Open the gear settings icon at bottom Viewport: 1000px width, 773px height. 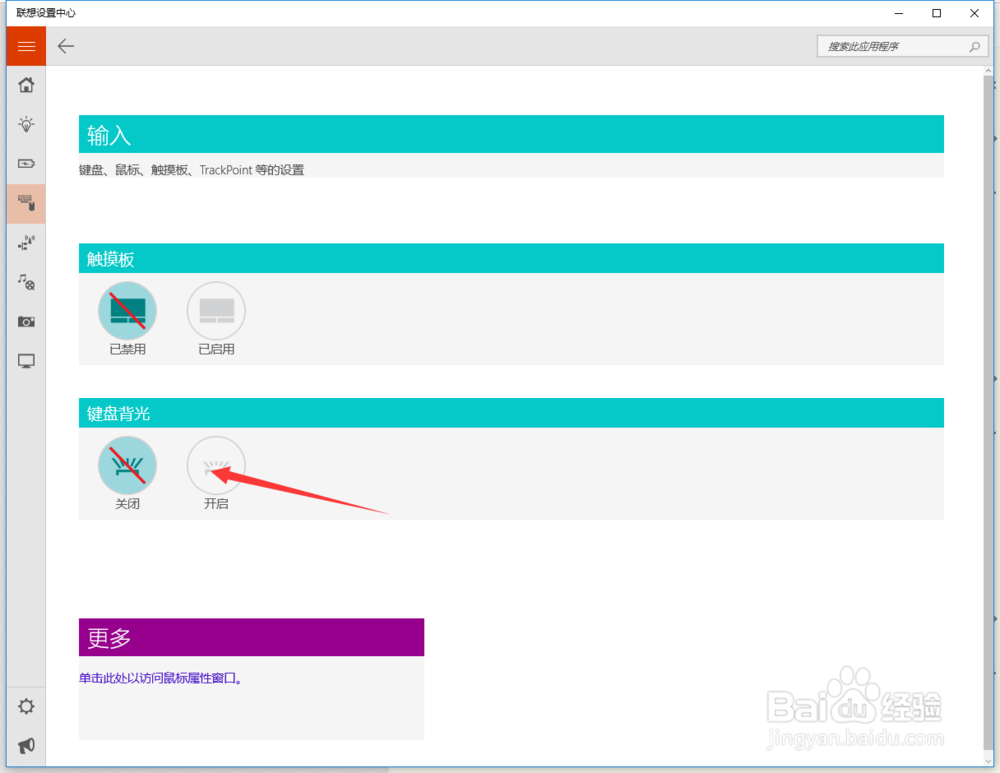click(26, 706)
